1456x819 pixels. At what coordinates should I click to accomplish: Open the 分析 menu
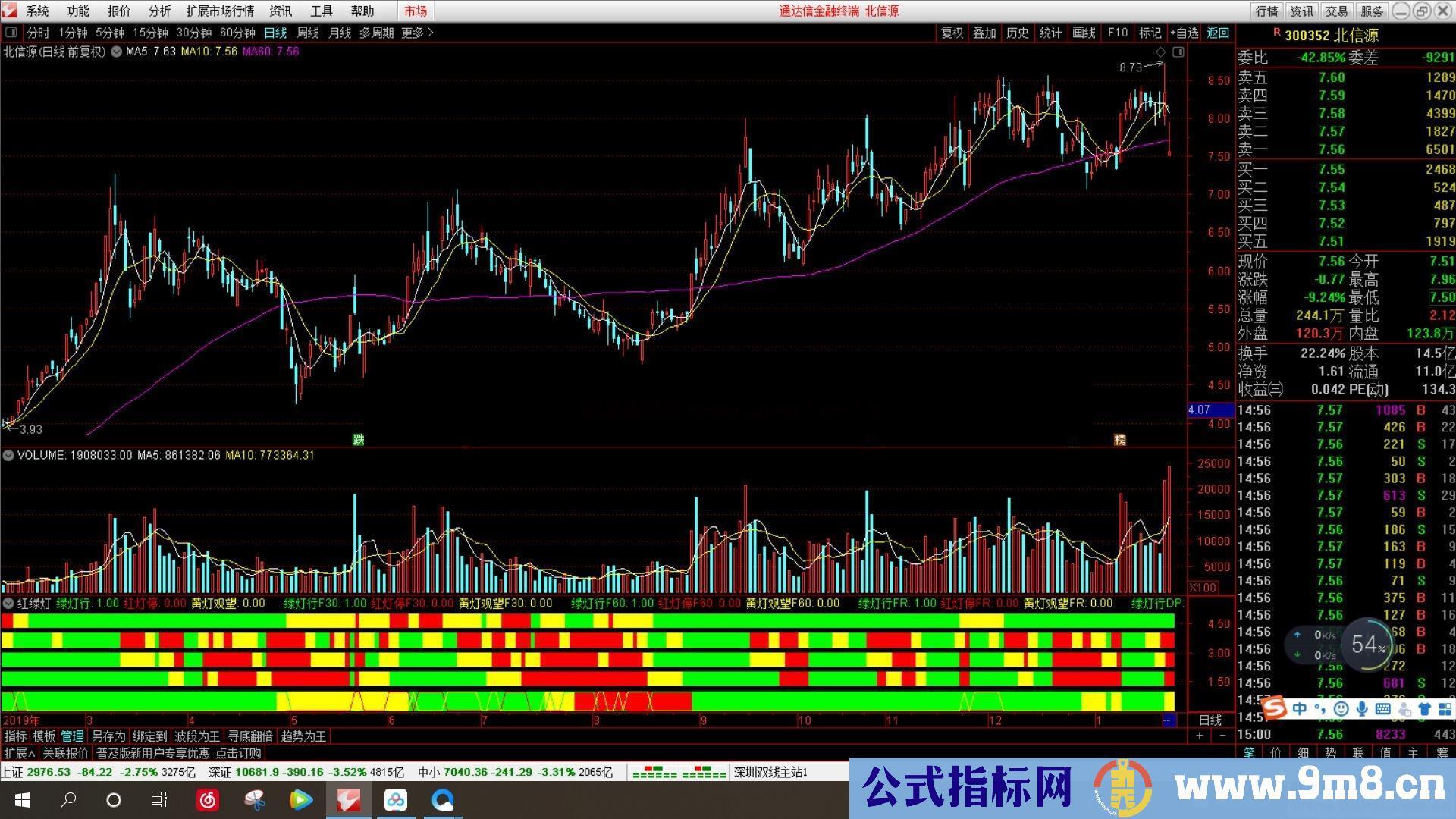point(159,11)
